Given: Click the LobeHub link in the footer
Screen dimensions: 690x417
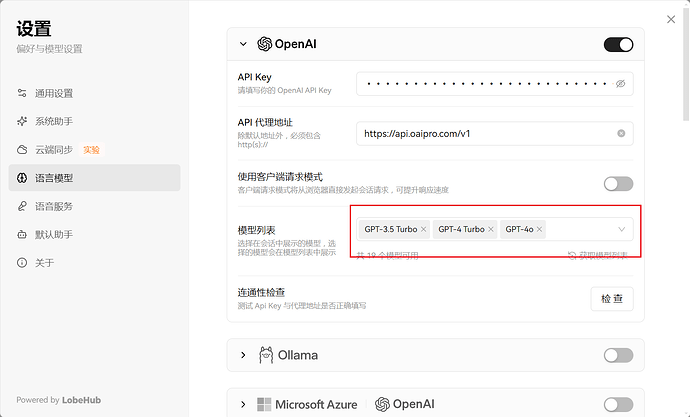Looking at the screenshot, I should (81, 400).
